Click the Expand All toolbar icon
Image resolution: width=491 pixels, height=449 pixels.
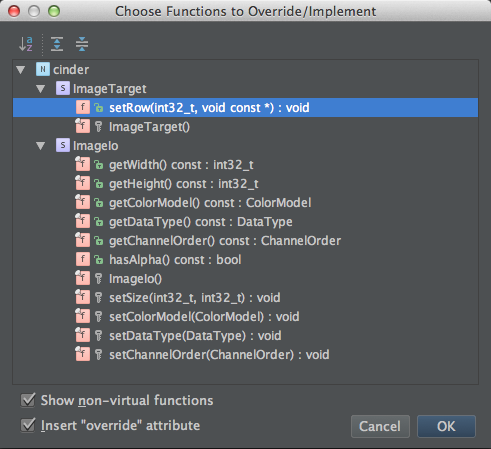pyautogui.click(x=57, y=44)
